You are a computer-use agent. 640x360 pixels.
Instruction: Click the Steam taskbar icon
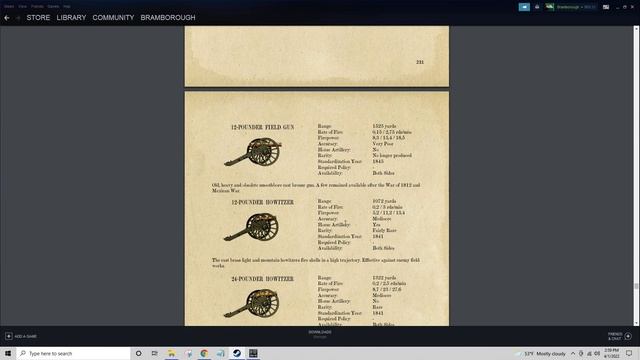point(237,353)
